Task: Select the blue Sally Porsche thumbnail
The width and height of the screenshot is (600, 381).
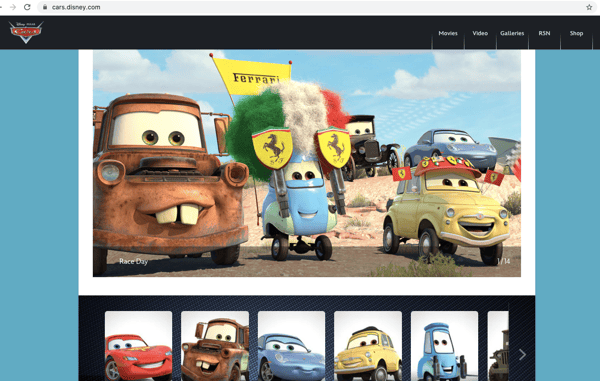Action: pos(292,346)
